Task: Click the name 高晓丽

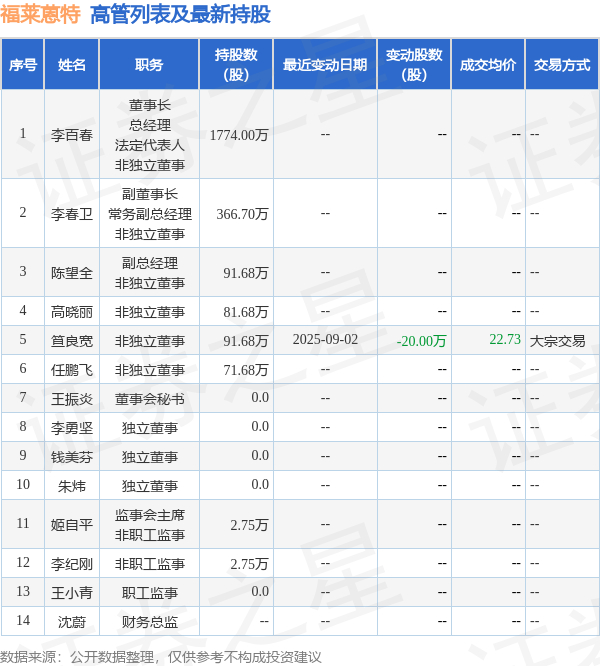Action: click(x=72, y=312)
